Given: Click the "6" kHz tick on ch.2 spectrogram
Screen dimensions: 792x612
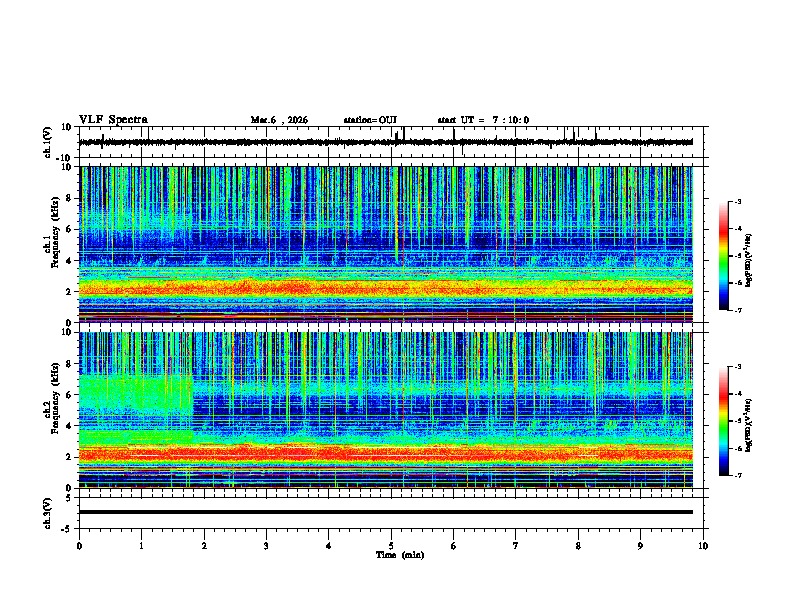Looking at the screenshot, I should pyautogui.click(x=70, y=395).
